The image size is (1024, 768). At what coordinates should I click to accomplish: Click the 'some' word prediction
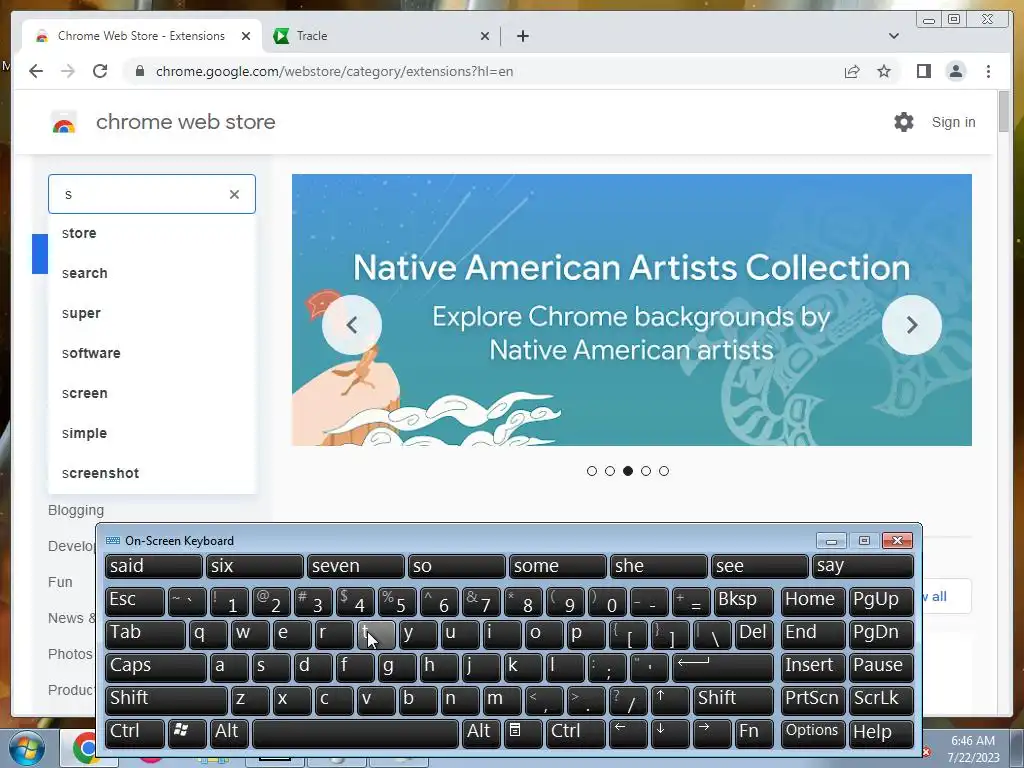pos(557,566)
